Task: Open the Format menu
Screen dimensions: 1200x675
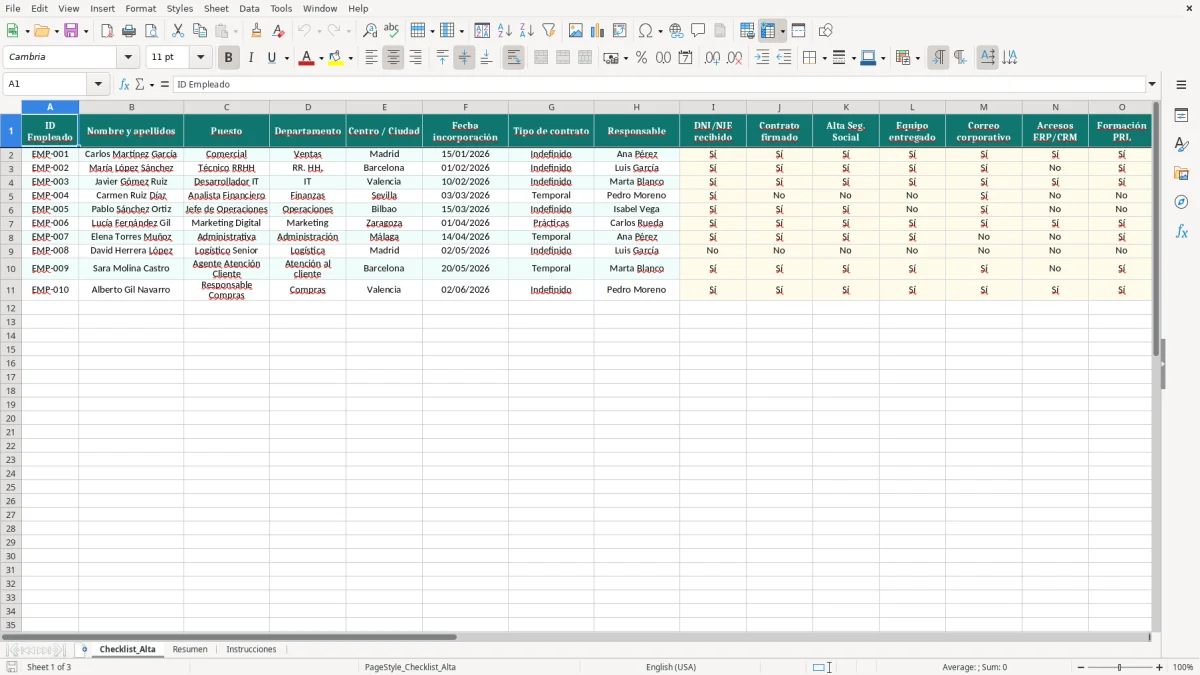Action: tap(141, 8)
